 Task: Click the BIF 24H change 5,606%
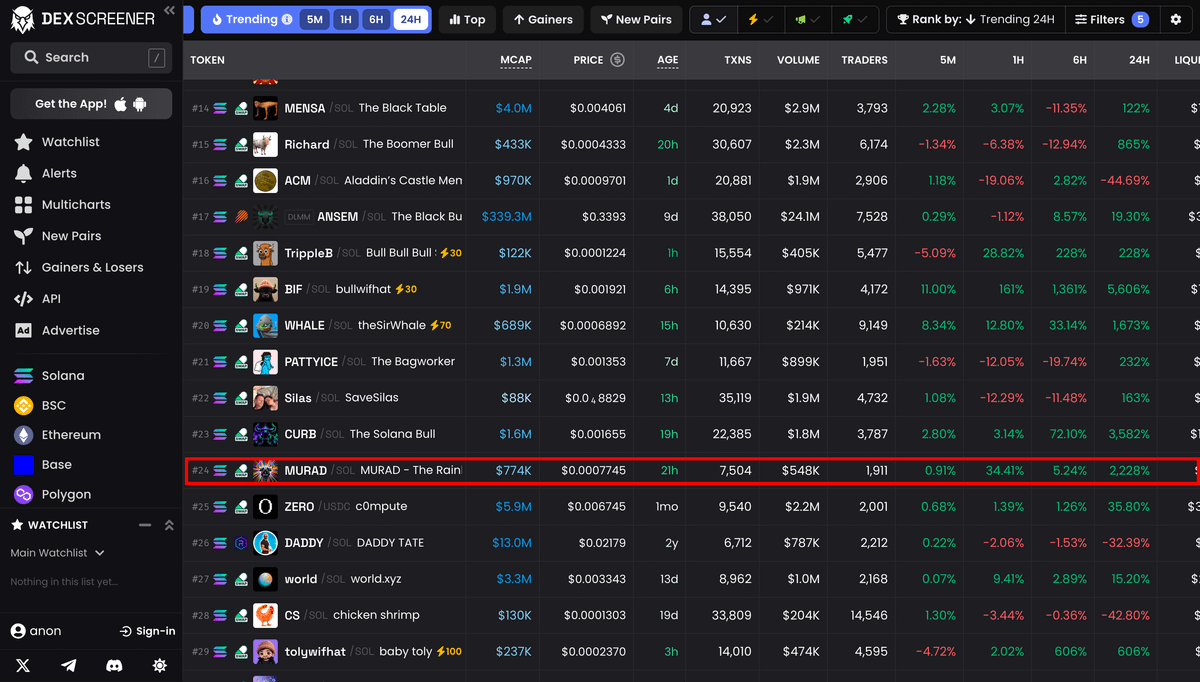[1127, 289]
